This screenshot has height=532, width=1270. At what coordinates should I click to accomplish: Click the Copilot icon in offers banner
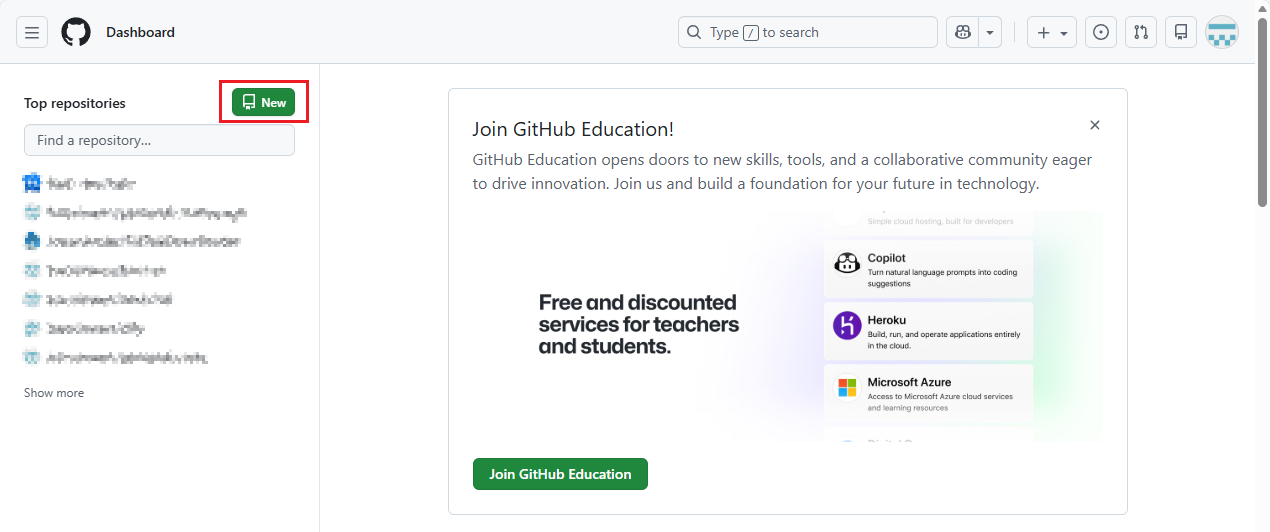click(x=847, y=264)
